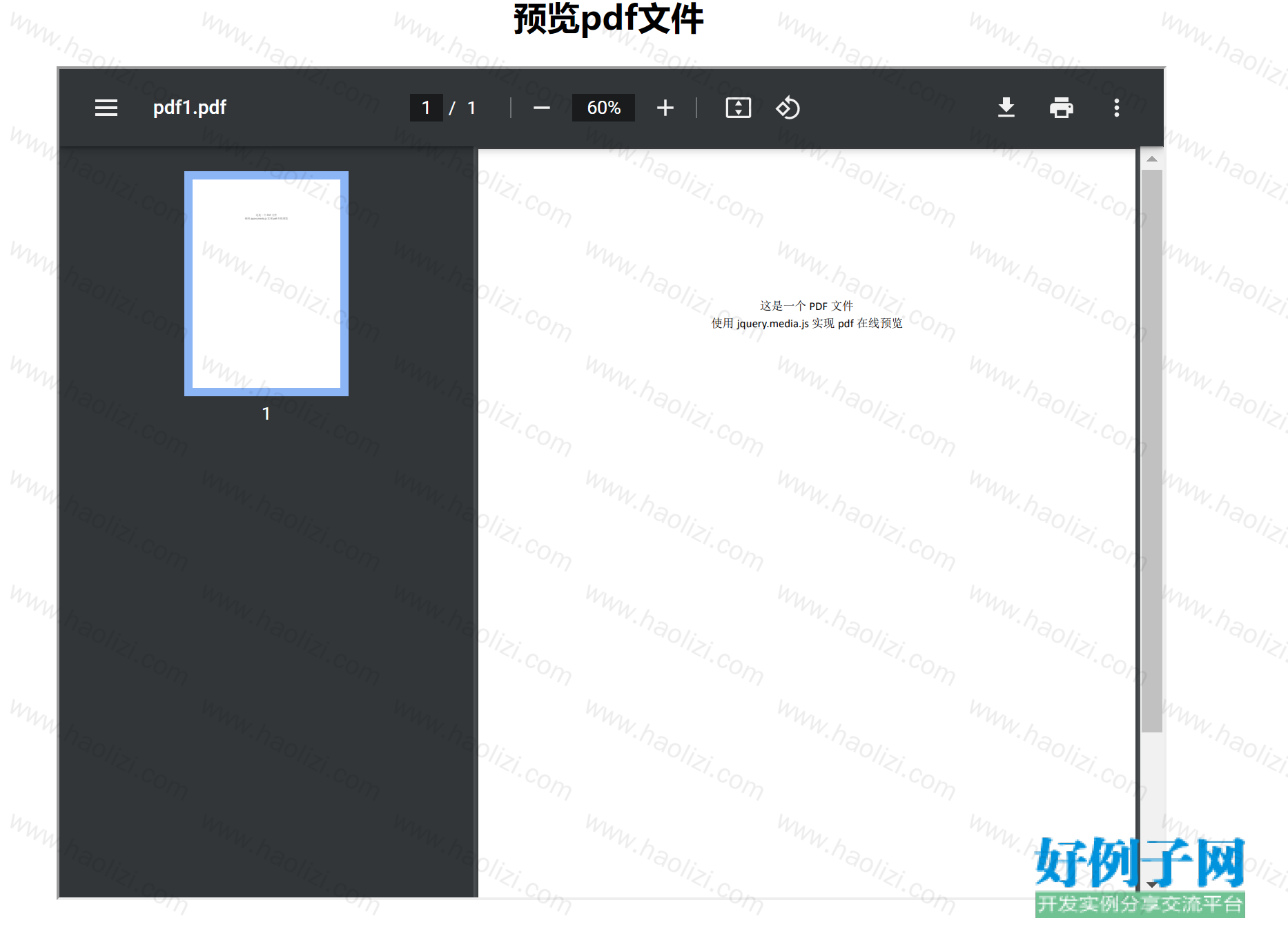
Task: Click the scrollbar down arrow
Action: (1151, 884)
